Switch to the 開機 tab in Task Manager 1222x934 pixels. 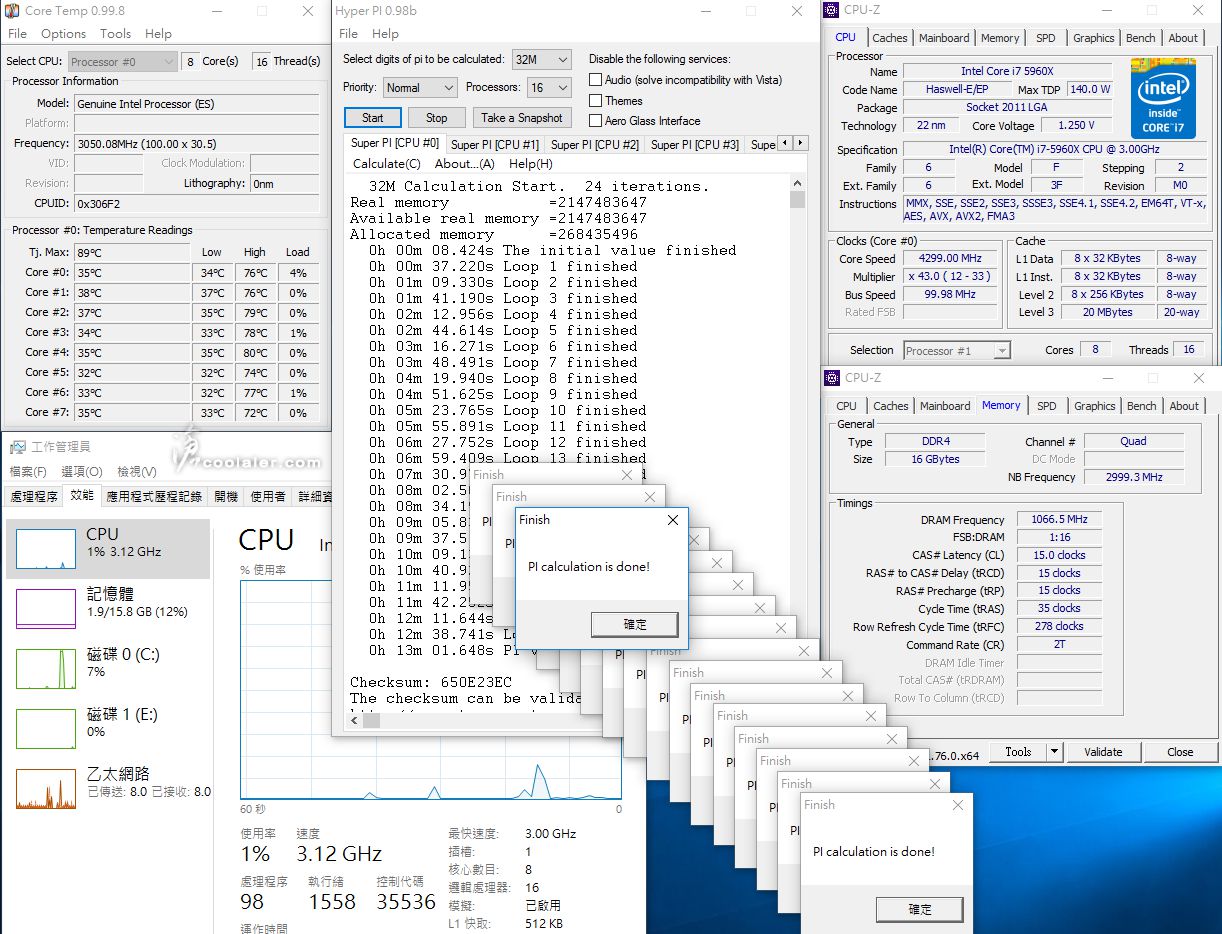226,496
